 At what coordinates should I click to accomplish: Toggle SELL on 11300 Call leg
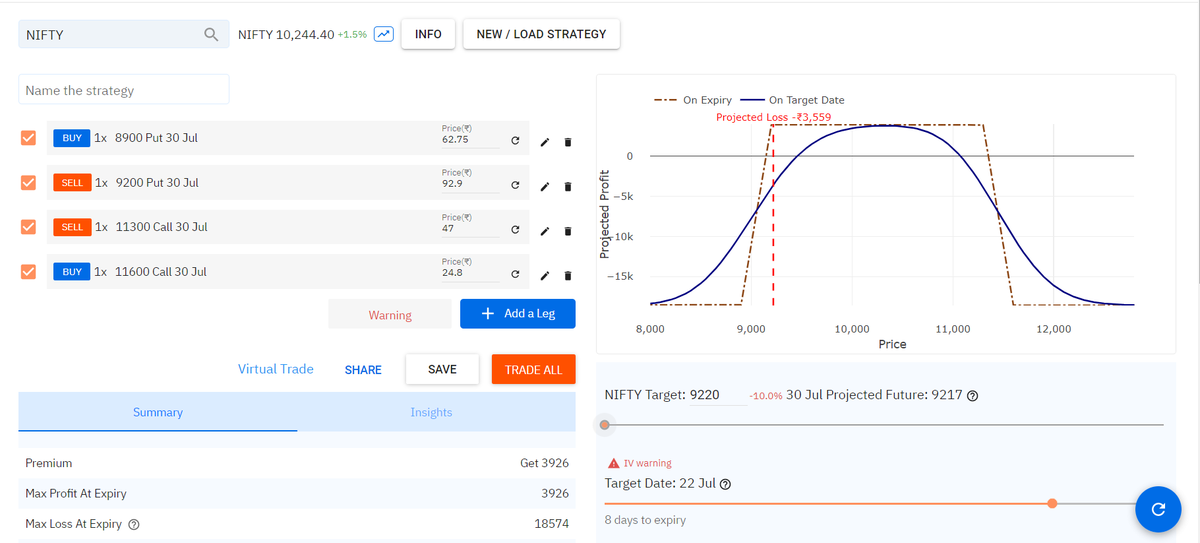coord(72,227)
